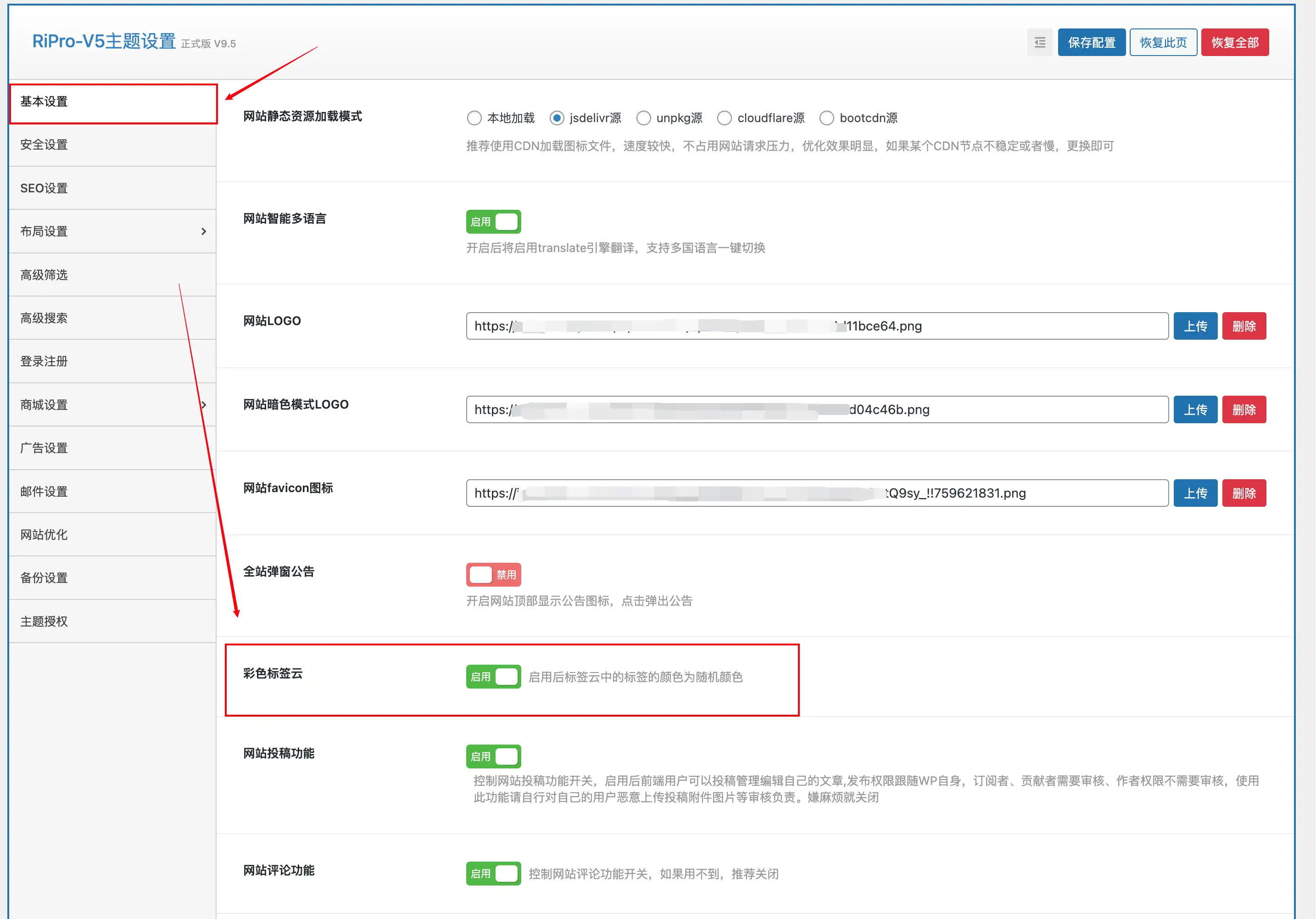Expand the 布局设置 submenu chevron

click(203, 231)
